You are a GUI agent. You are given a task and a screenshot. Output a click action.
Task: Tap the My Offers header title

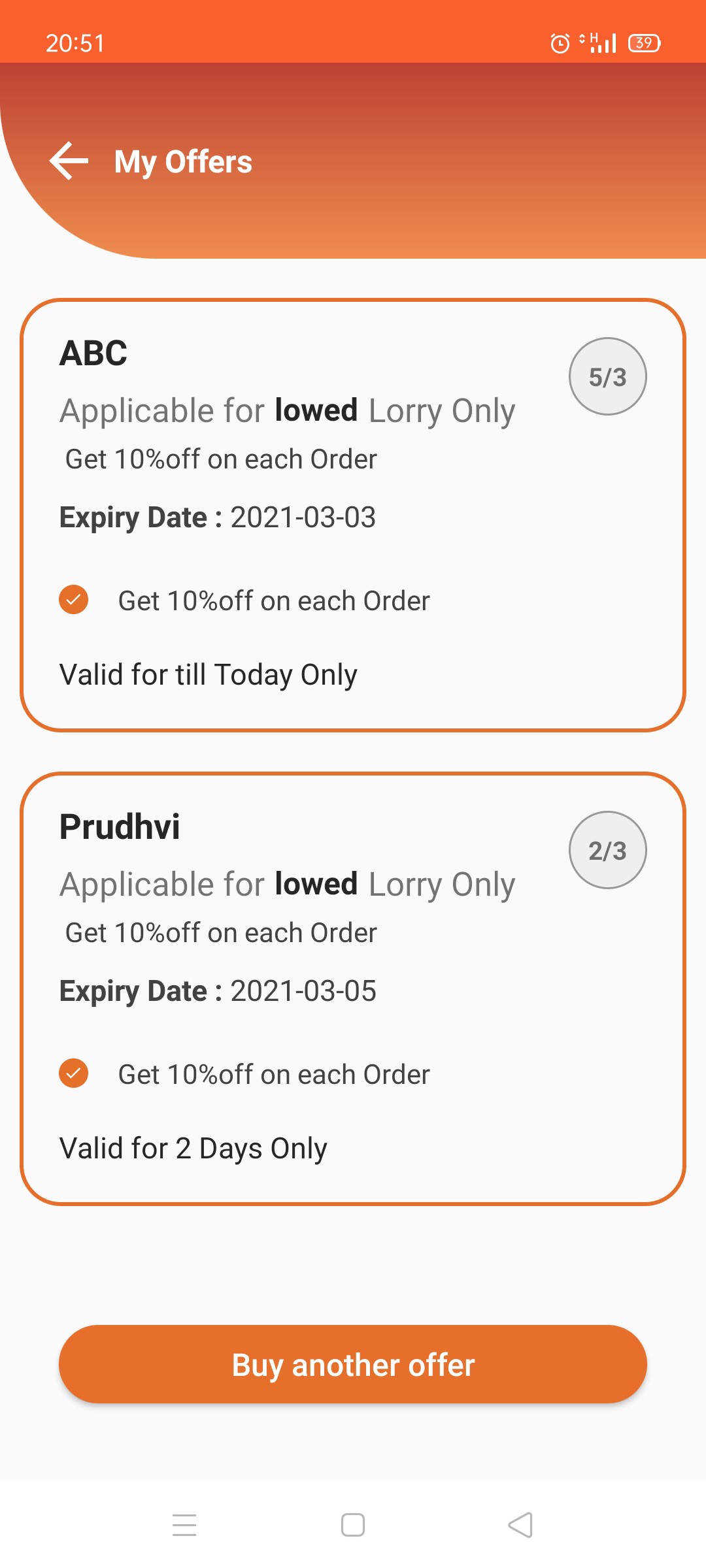[x=183, y=161]
